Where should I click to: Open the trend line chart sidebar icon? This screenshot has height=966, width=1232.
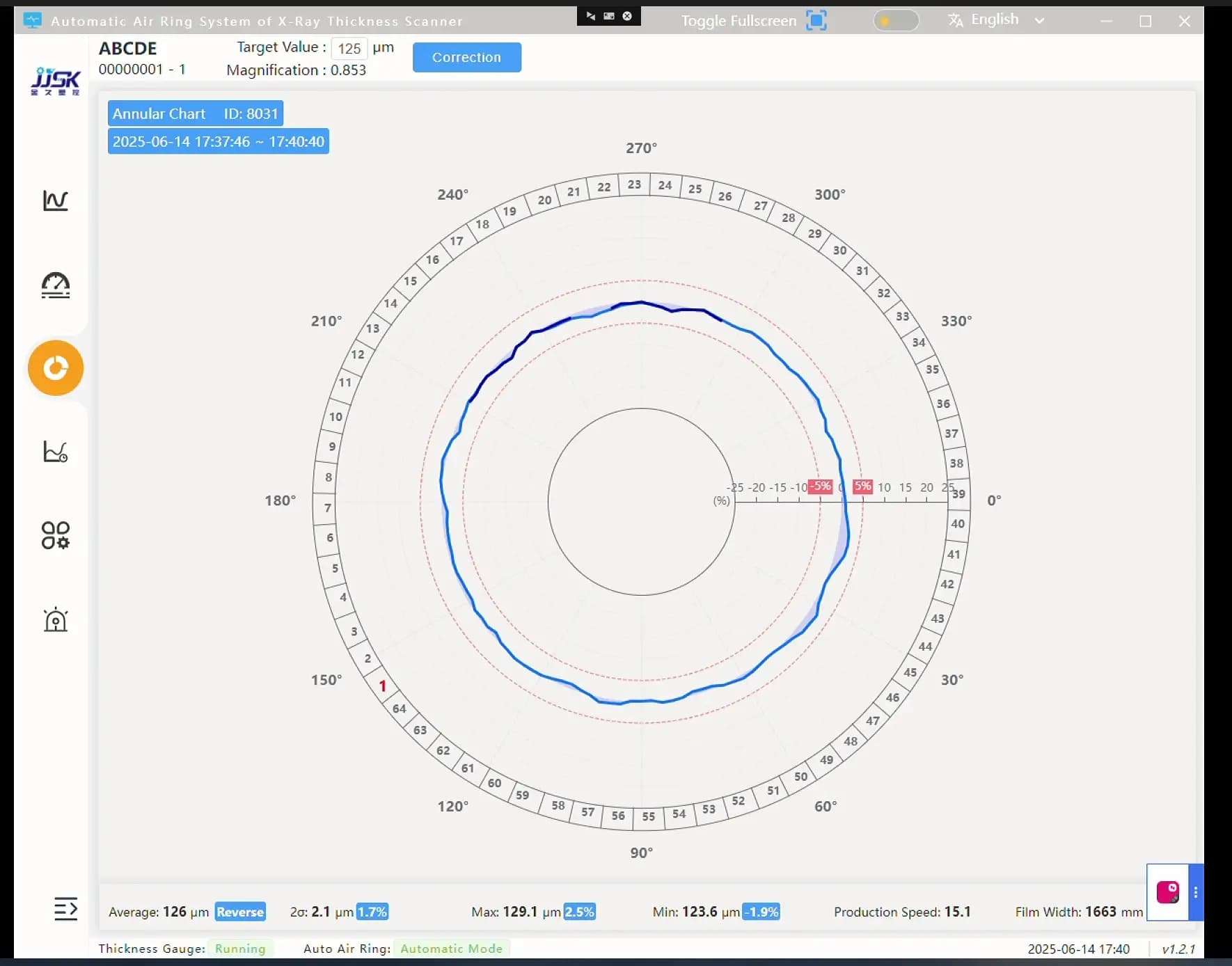[55, 200]
